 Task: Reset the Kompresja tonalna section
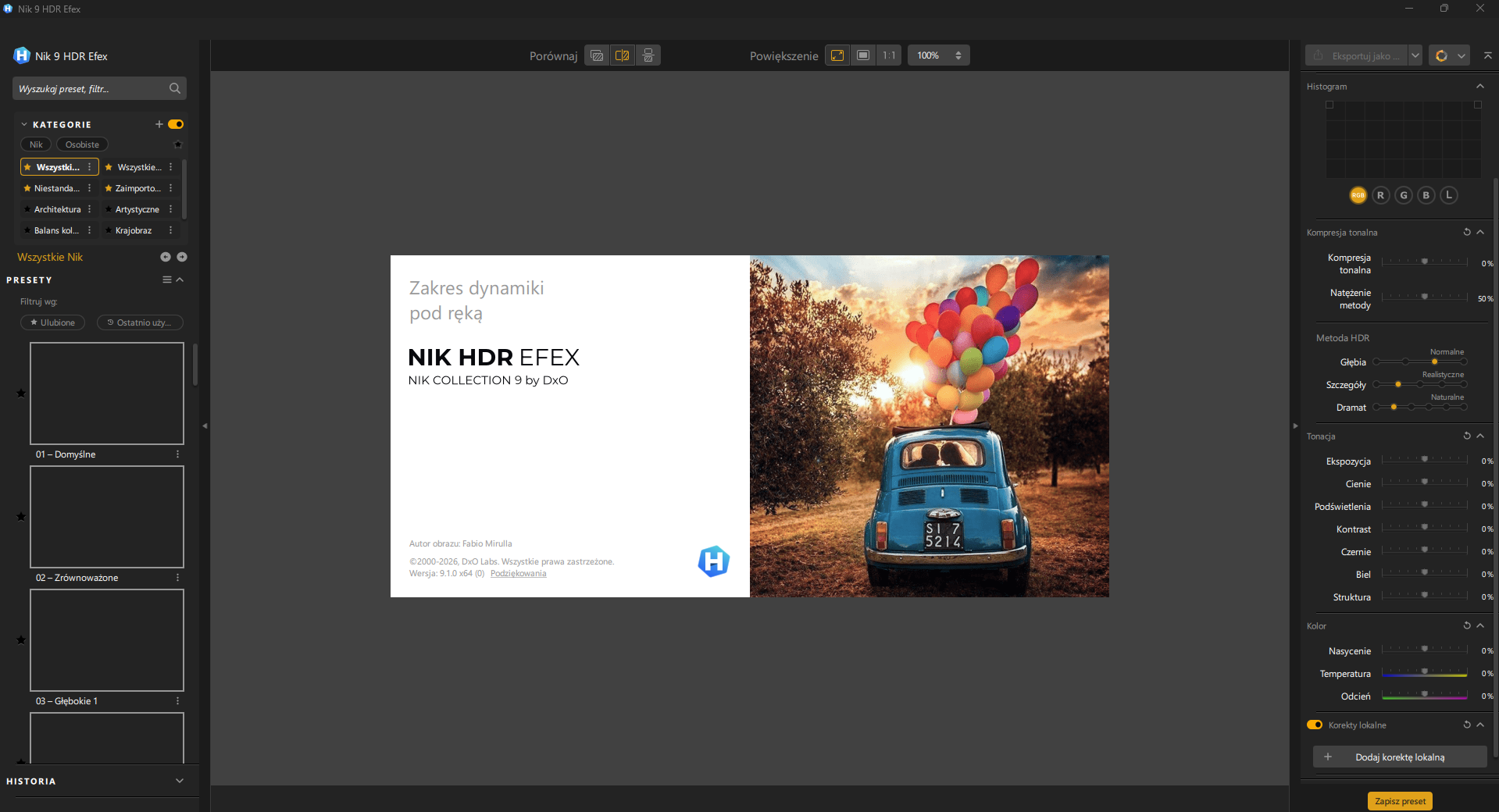tap(1467, 232)
